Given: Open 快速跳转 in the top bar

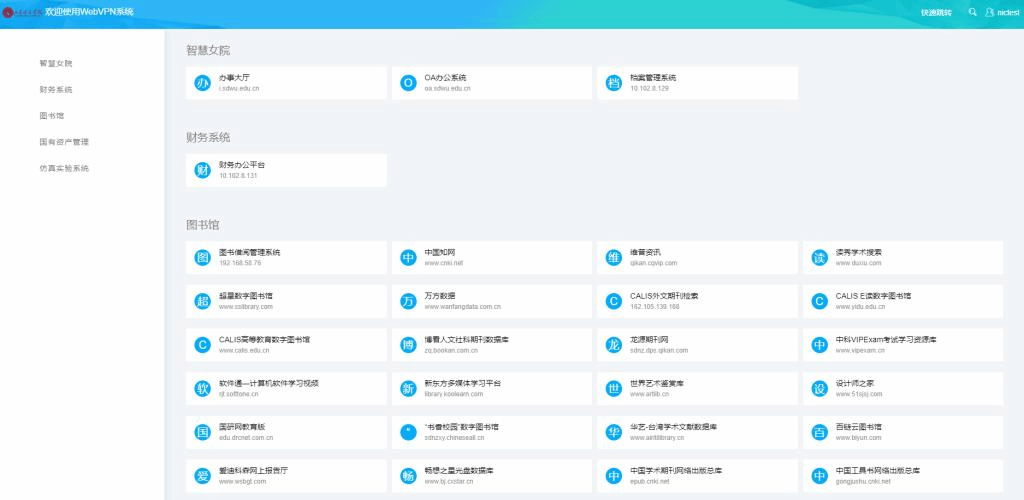Looking at the screenshot, I should click(936, 12).
